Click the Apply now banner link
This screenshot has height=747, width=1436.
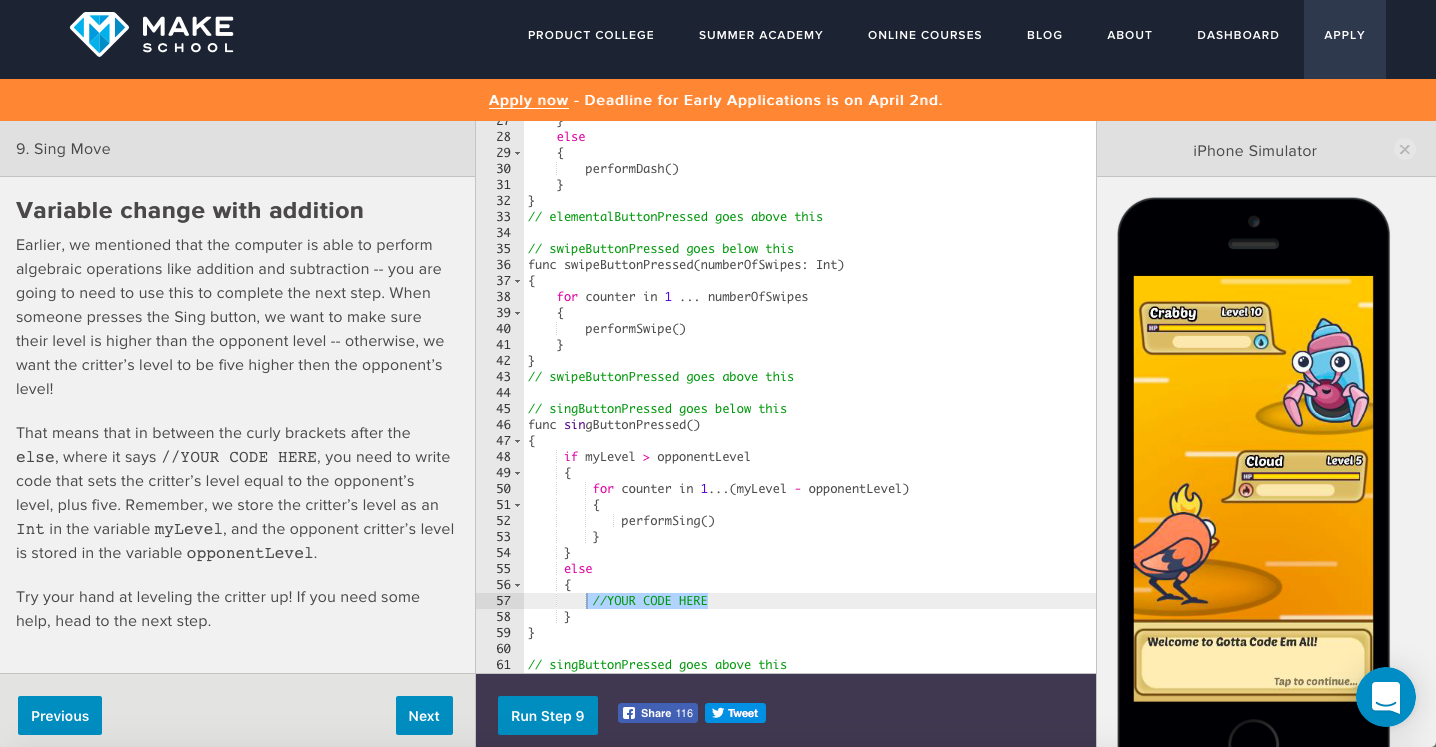point(528,100)
